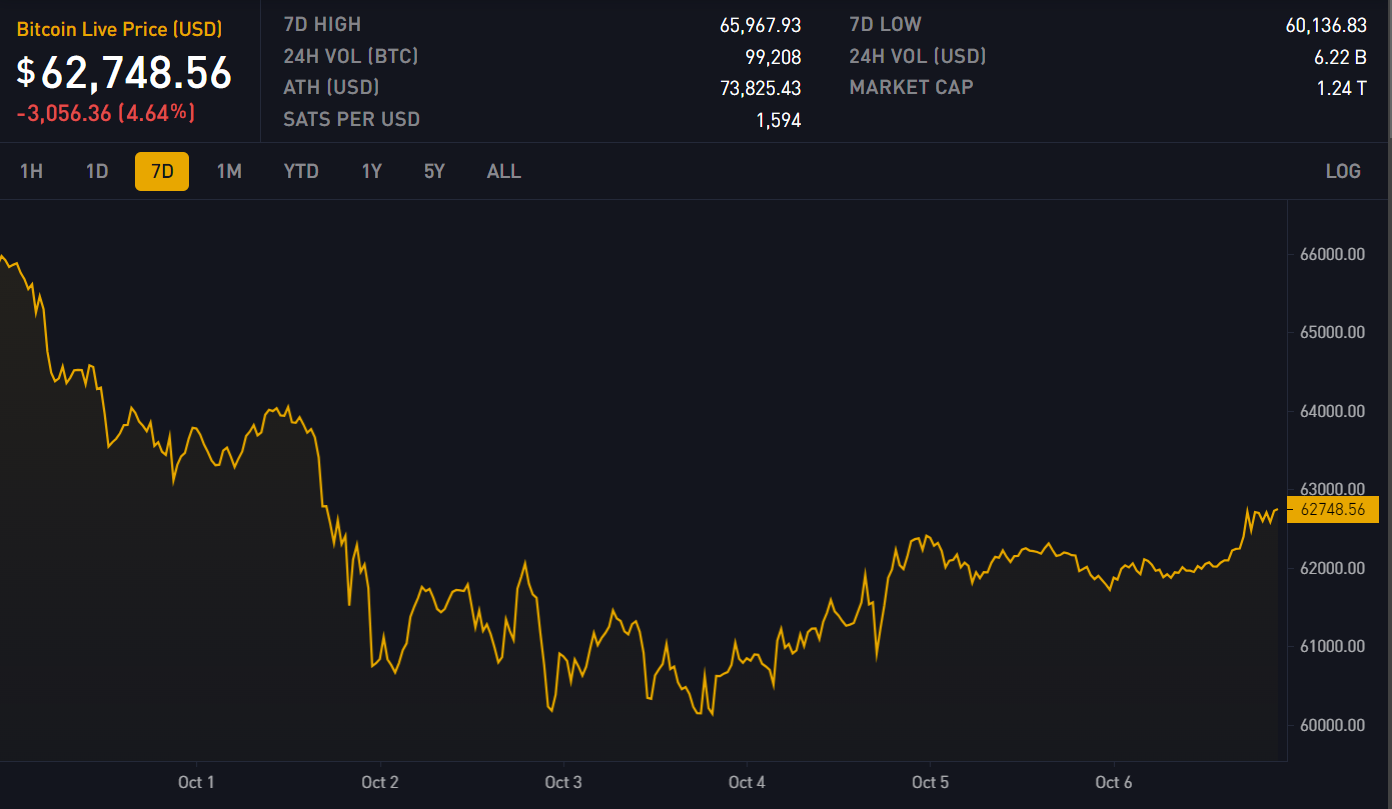
Task: Click the 7D HIGH stat label
Action: (322, 24)
